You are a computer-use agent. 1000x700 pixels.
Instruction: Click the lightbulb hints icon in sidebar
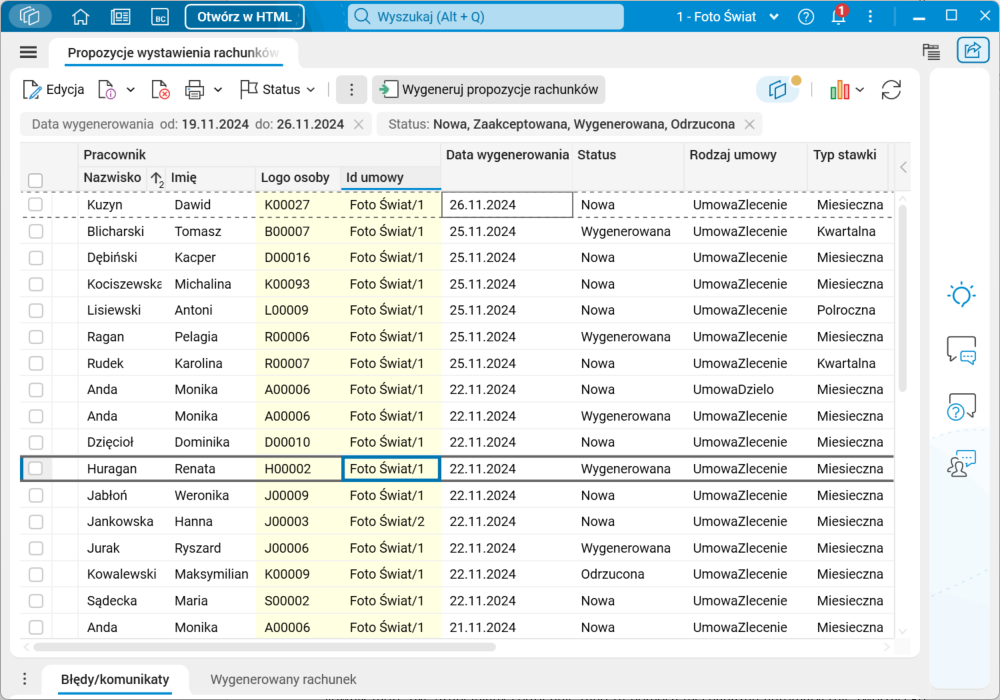961,295
